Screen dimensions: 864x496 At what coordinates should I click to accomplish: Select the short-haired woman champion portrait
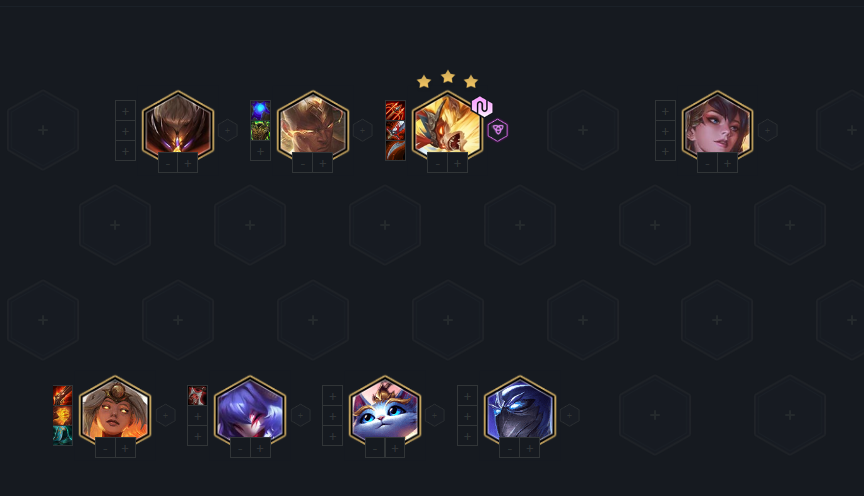pos(717,127)
